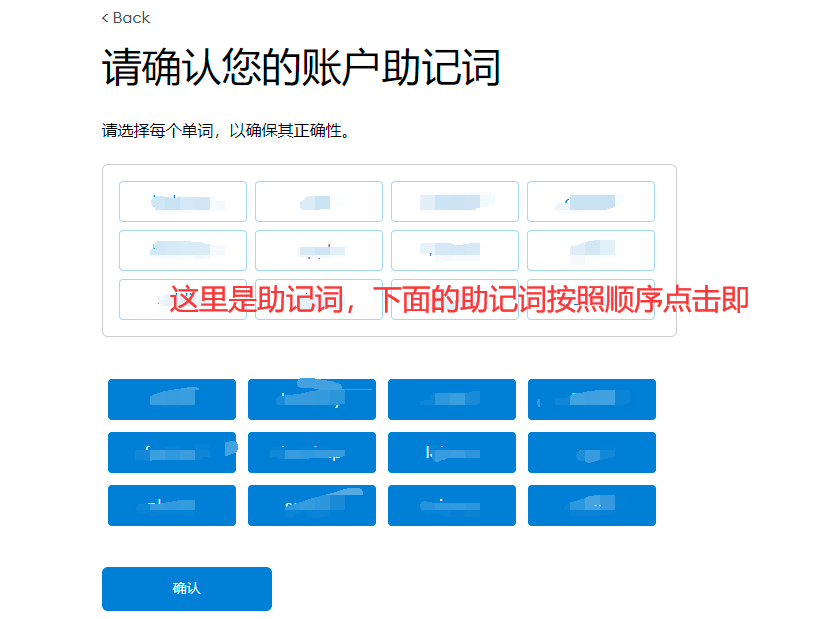Viewport: 835px width, 619px height.
Task: Click second outlined slot in first confirmation row
Action: click(x=319, y=201)
